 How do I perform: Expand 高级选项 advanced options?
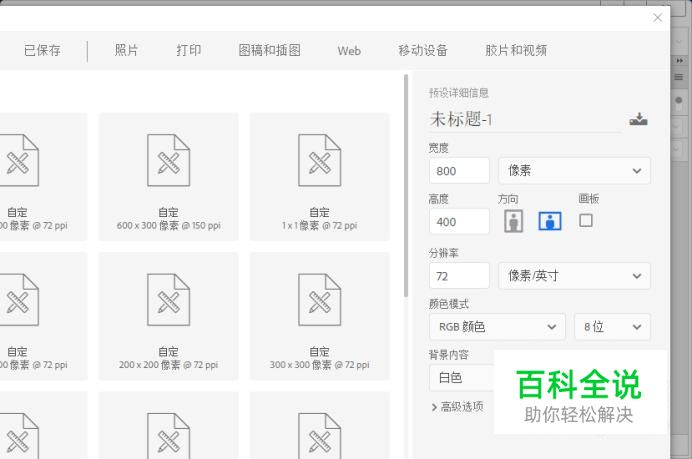457,406
